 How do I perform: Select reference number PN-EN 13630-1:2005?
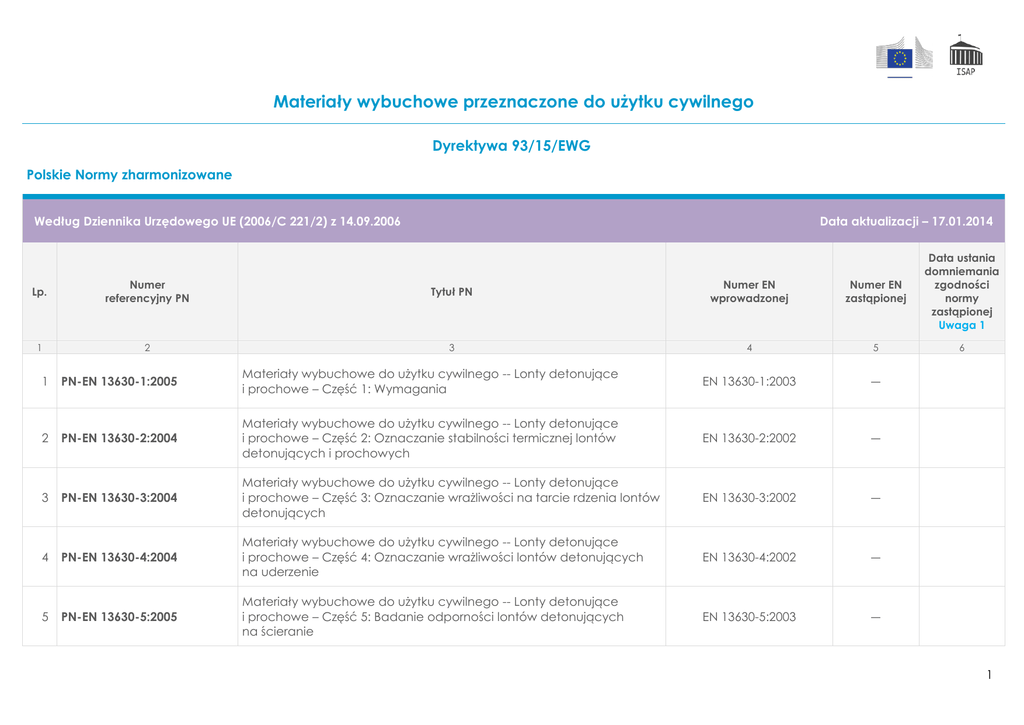pyautogui.click(x=119, y=382)
